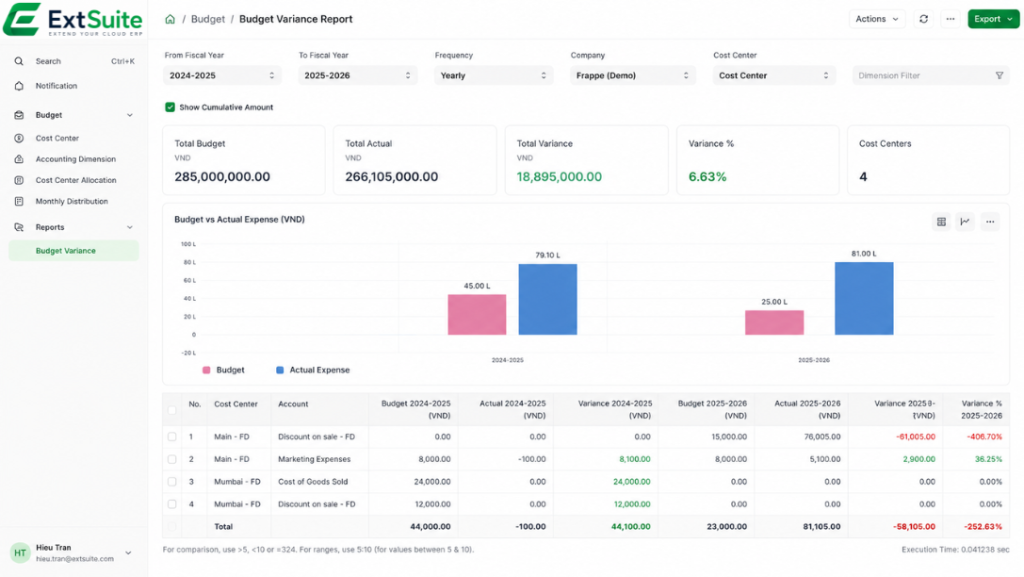Switch chart to line graph icon
This screenshot has height=577, width=1024.
965,222
